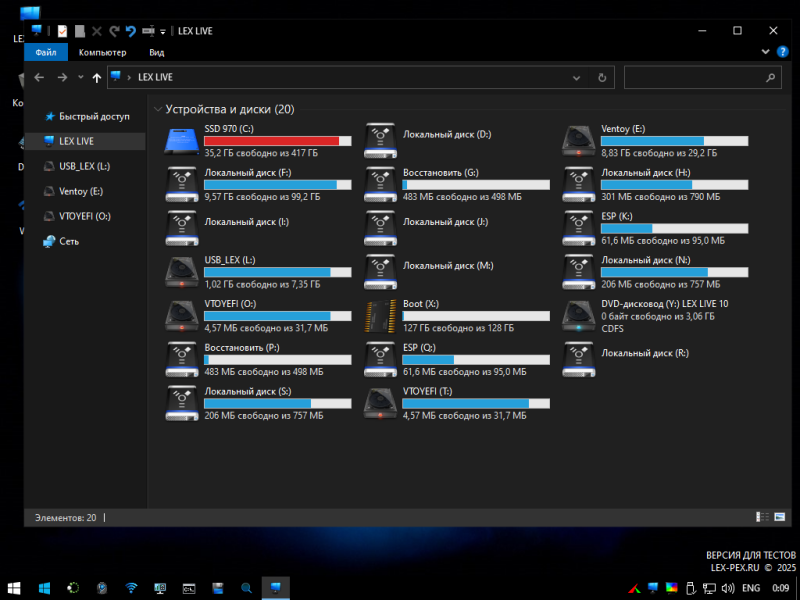Click the Up one level arrow
This screenshot has height=600, width=800.
pos(97,77)
